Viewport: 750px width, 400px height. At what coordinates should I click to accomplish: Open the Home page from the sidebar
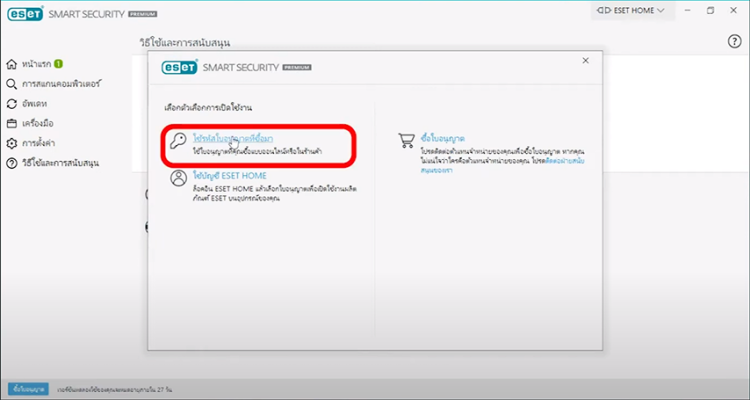36,64
